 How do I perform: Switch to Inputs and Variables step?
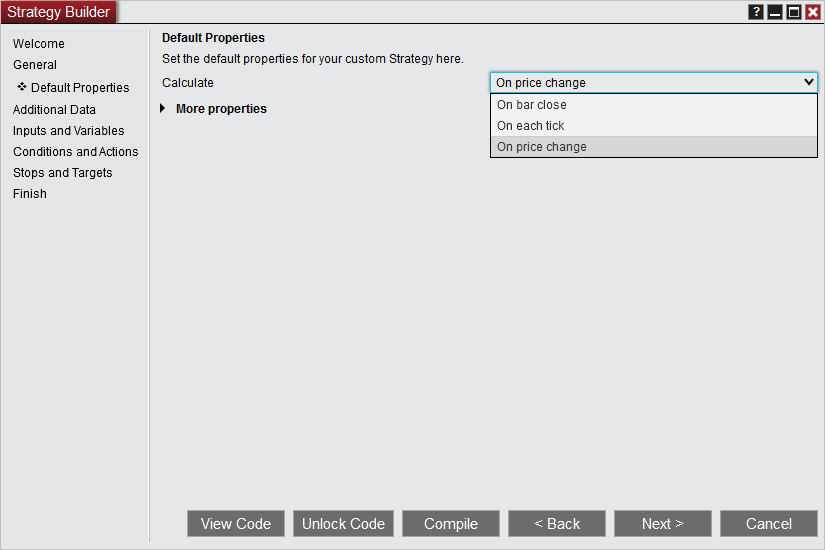(x=69, y=131)
